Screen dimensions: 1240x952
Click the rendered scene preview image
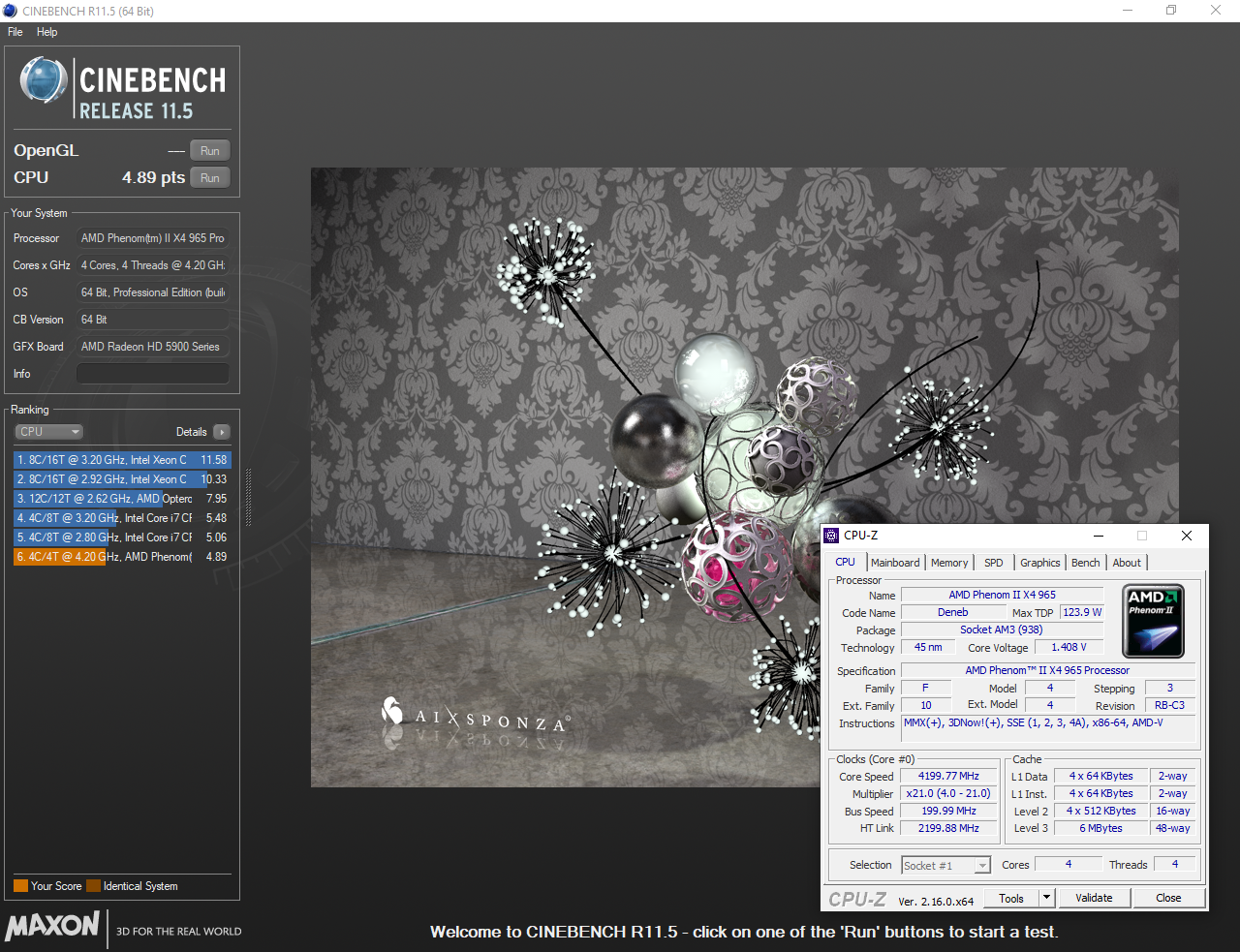point(744,477)
